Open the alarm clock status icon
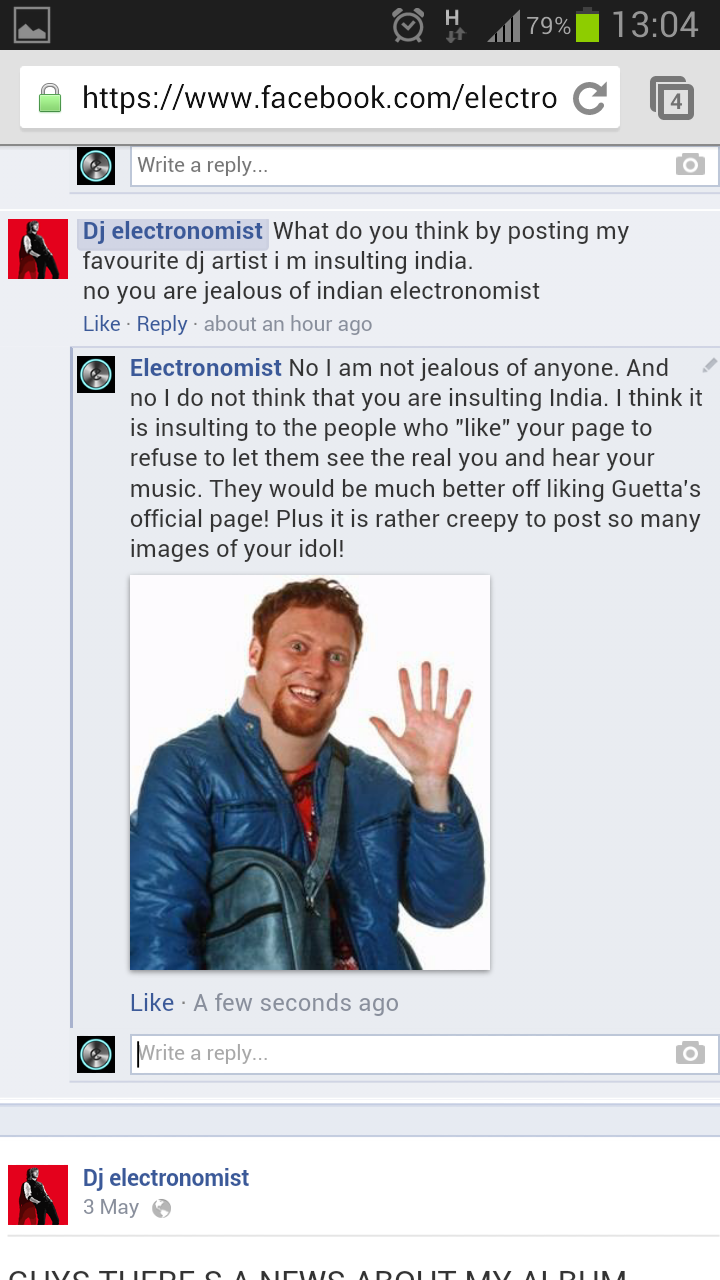 tap(408, 25)
